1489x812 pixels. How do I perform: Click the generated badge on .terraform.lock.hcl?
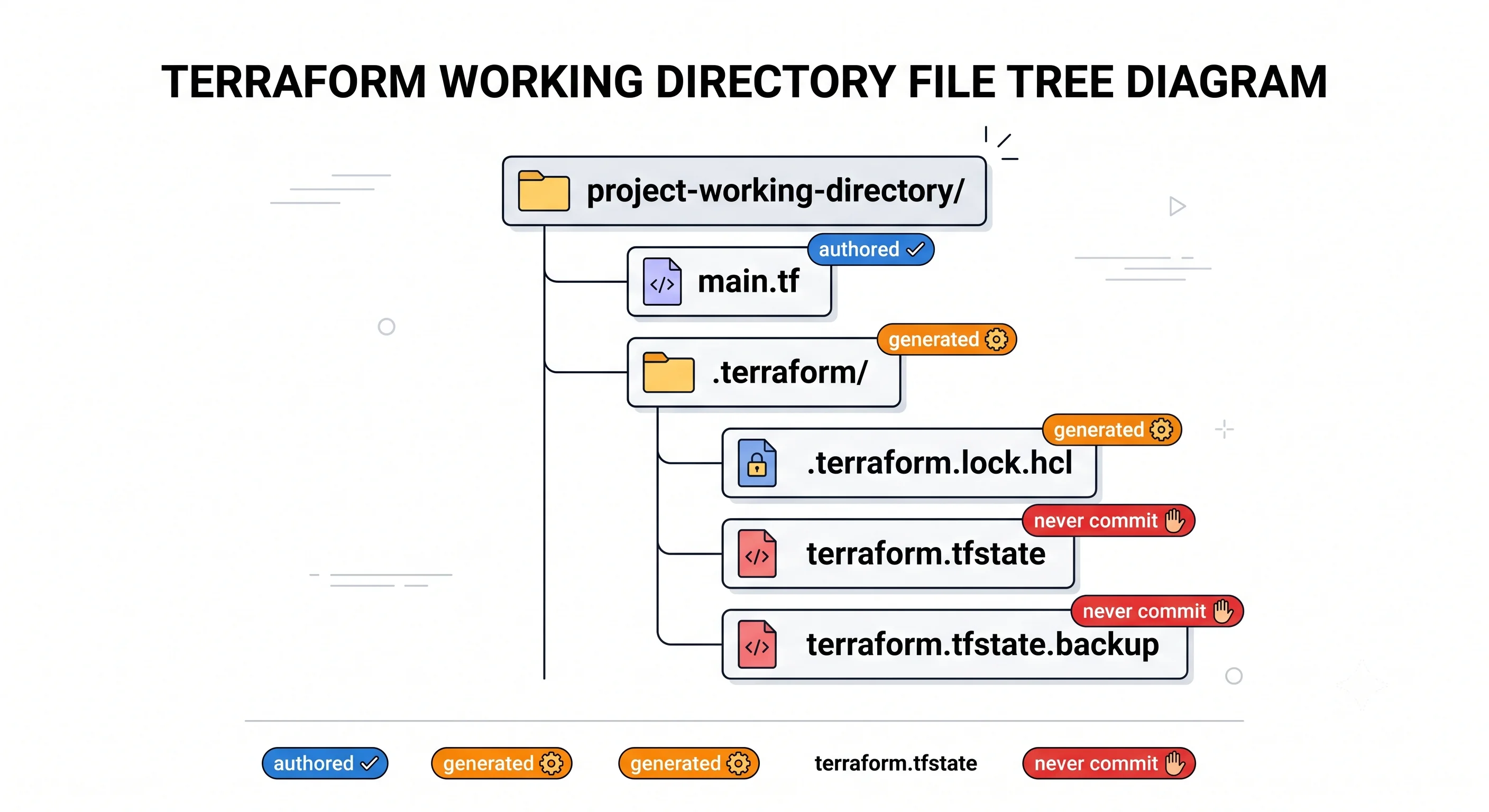1111,430
